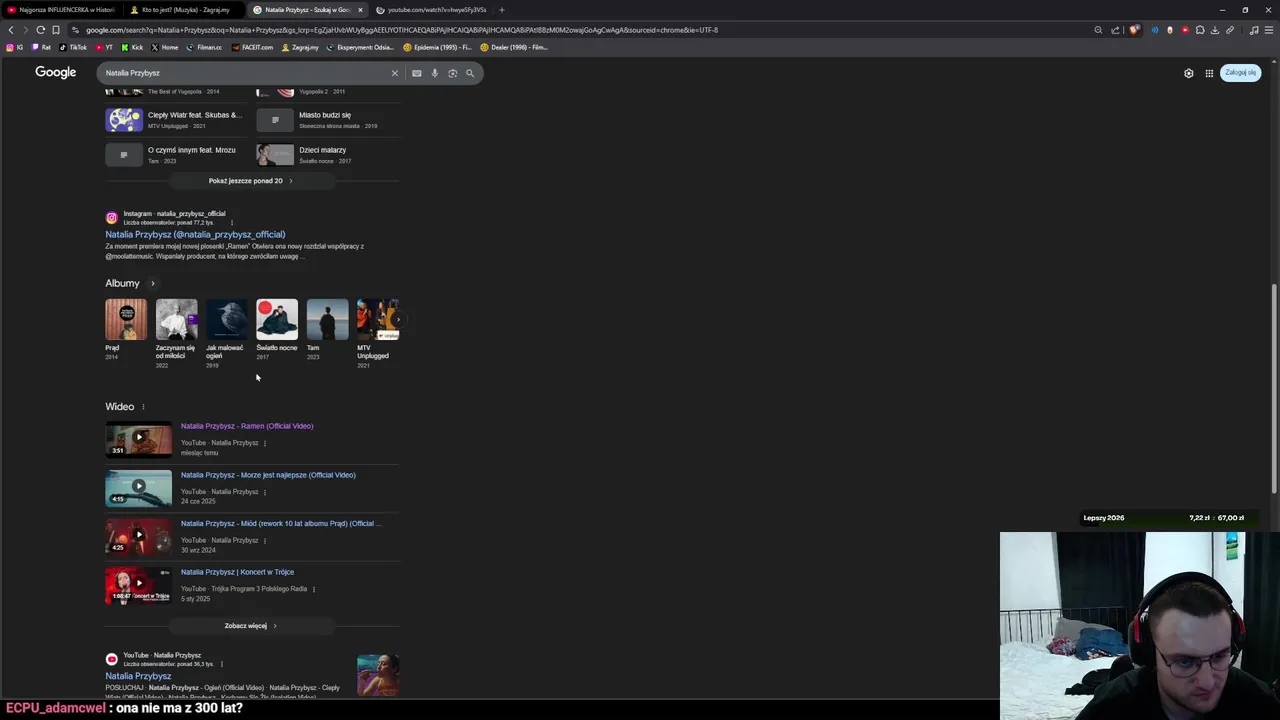Open the puzzle-piece extensions menu
Screen dimensions: 1280x720
coord(1200,30)
